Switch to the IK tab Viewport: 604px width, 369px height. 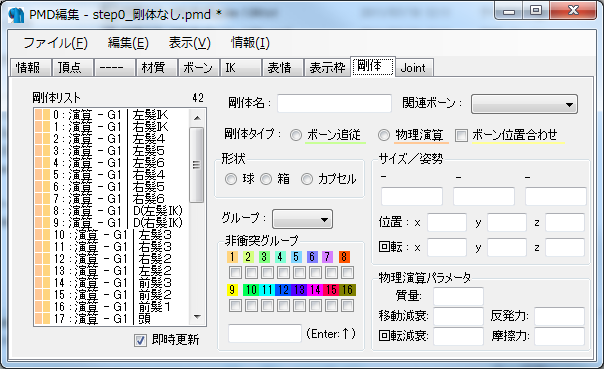point(240,68)
